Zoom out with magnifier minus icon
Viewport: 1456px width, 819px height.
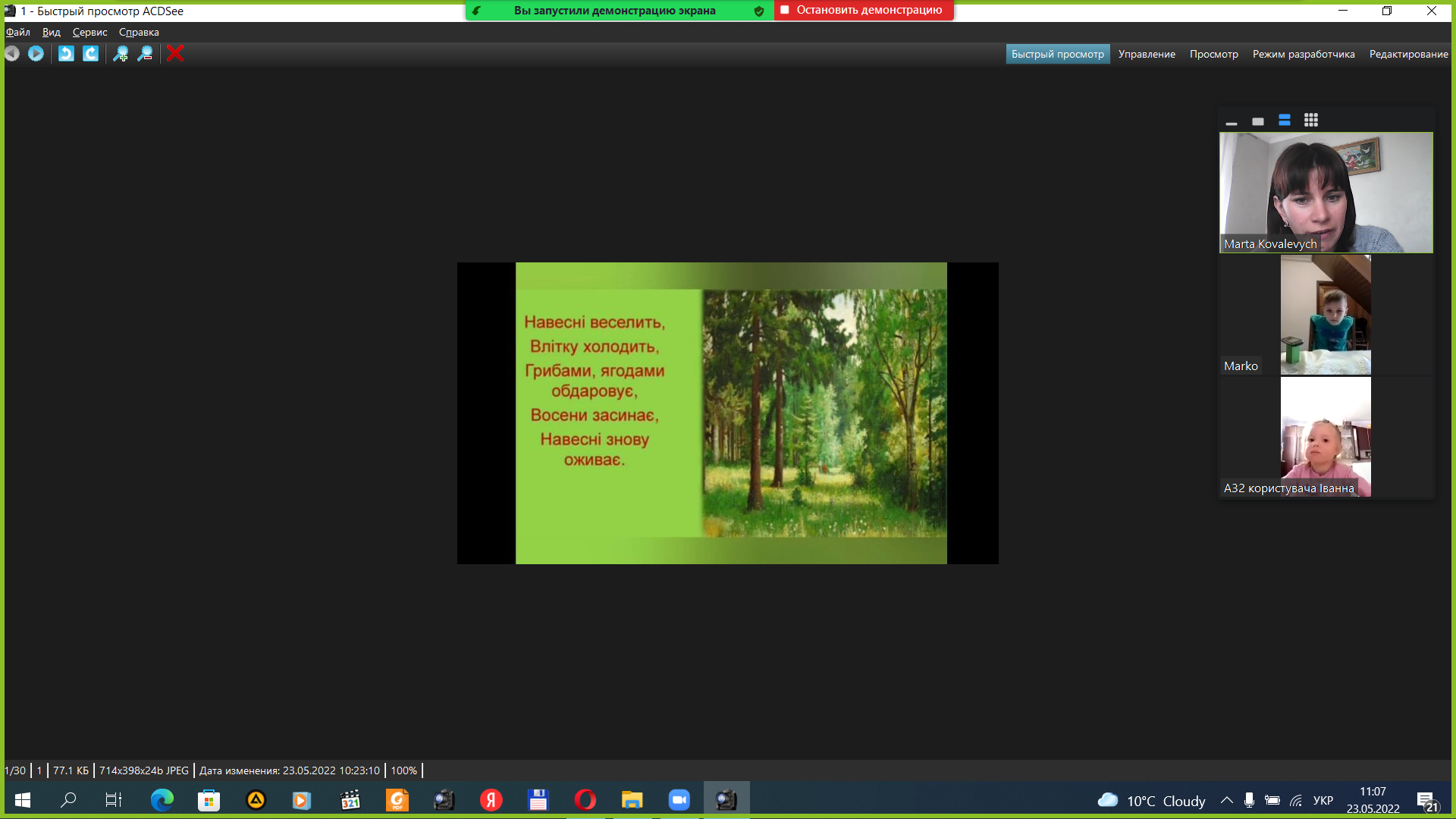pos(145,54)
